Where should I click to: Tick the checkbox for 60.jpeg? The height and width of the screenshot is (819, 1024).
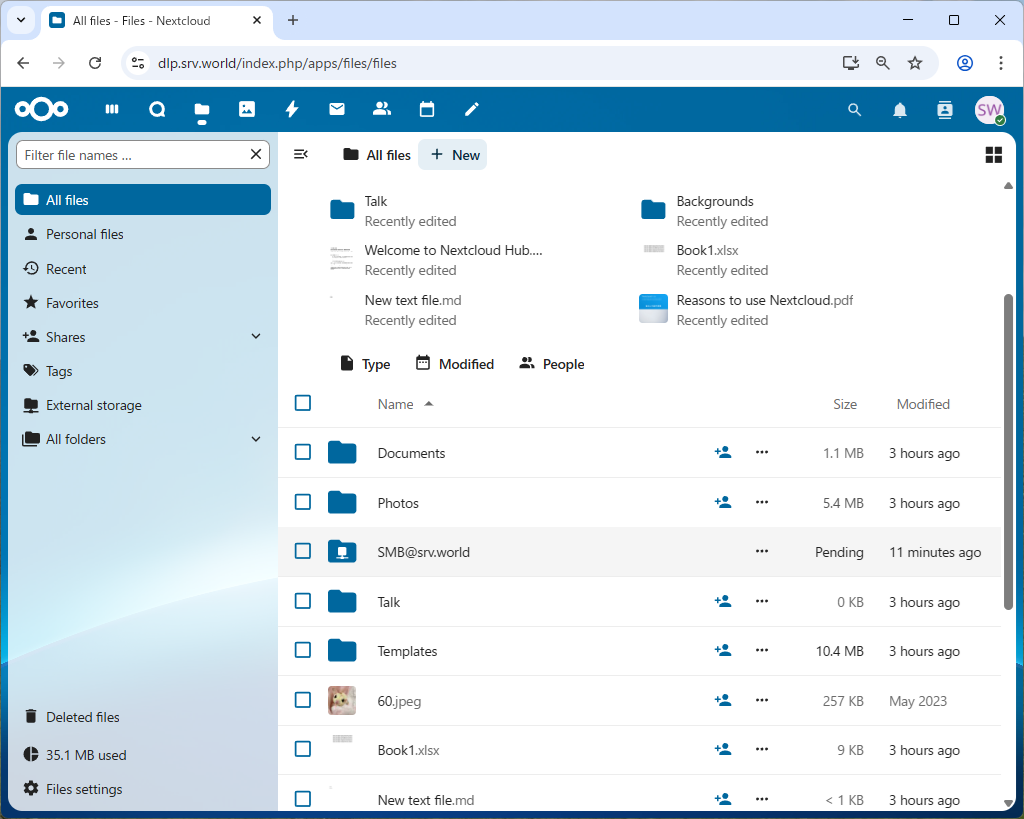(x=303, y=700)
